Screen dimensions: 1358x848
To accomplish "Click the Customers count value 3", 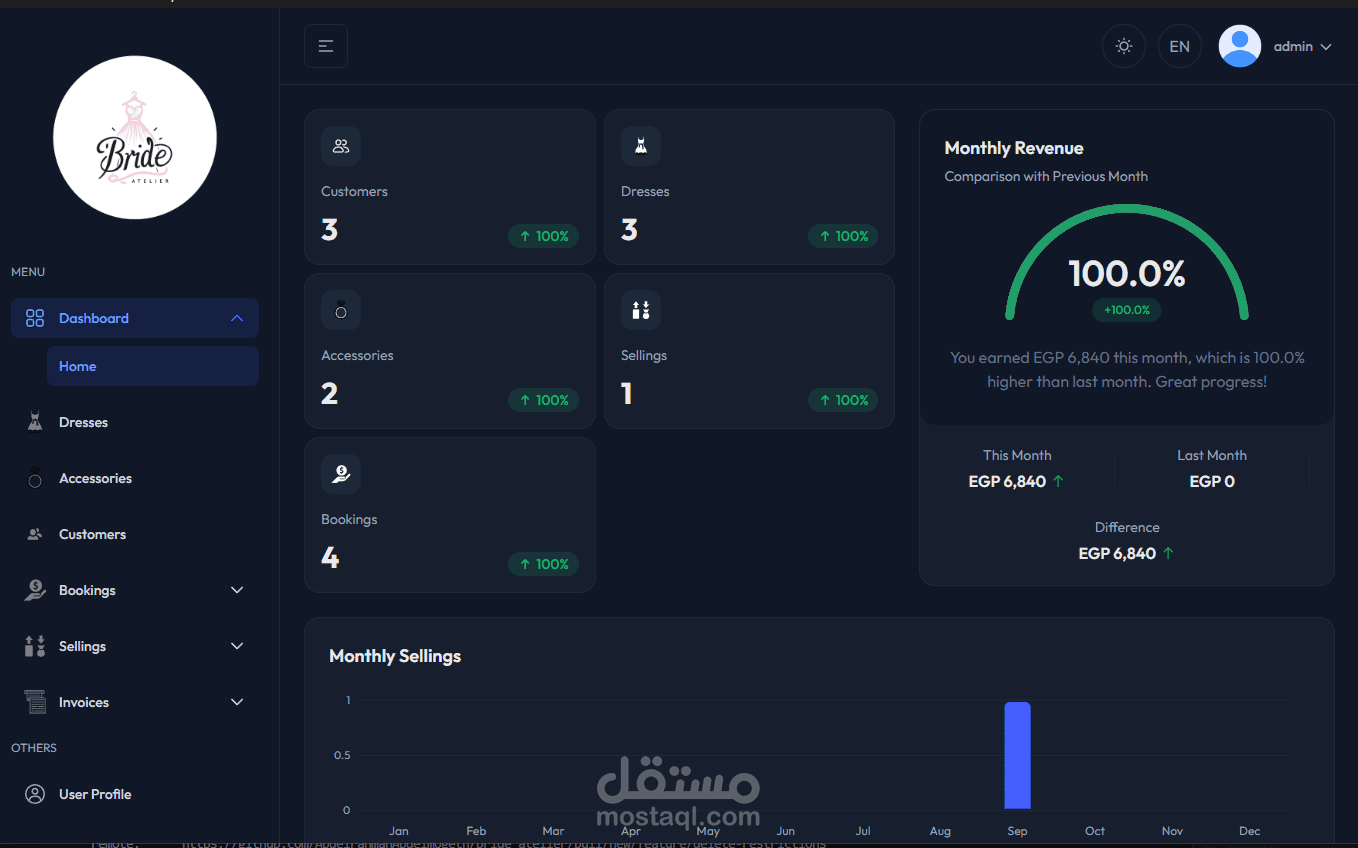I will point(329,230).
